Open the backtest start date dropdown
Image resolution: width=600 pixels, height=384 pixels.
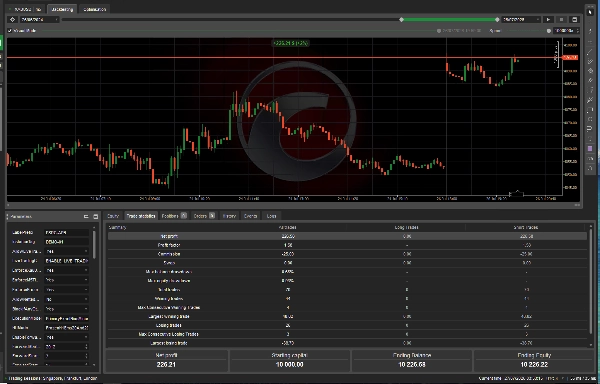[x=40, y=20]
